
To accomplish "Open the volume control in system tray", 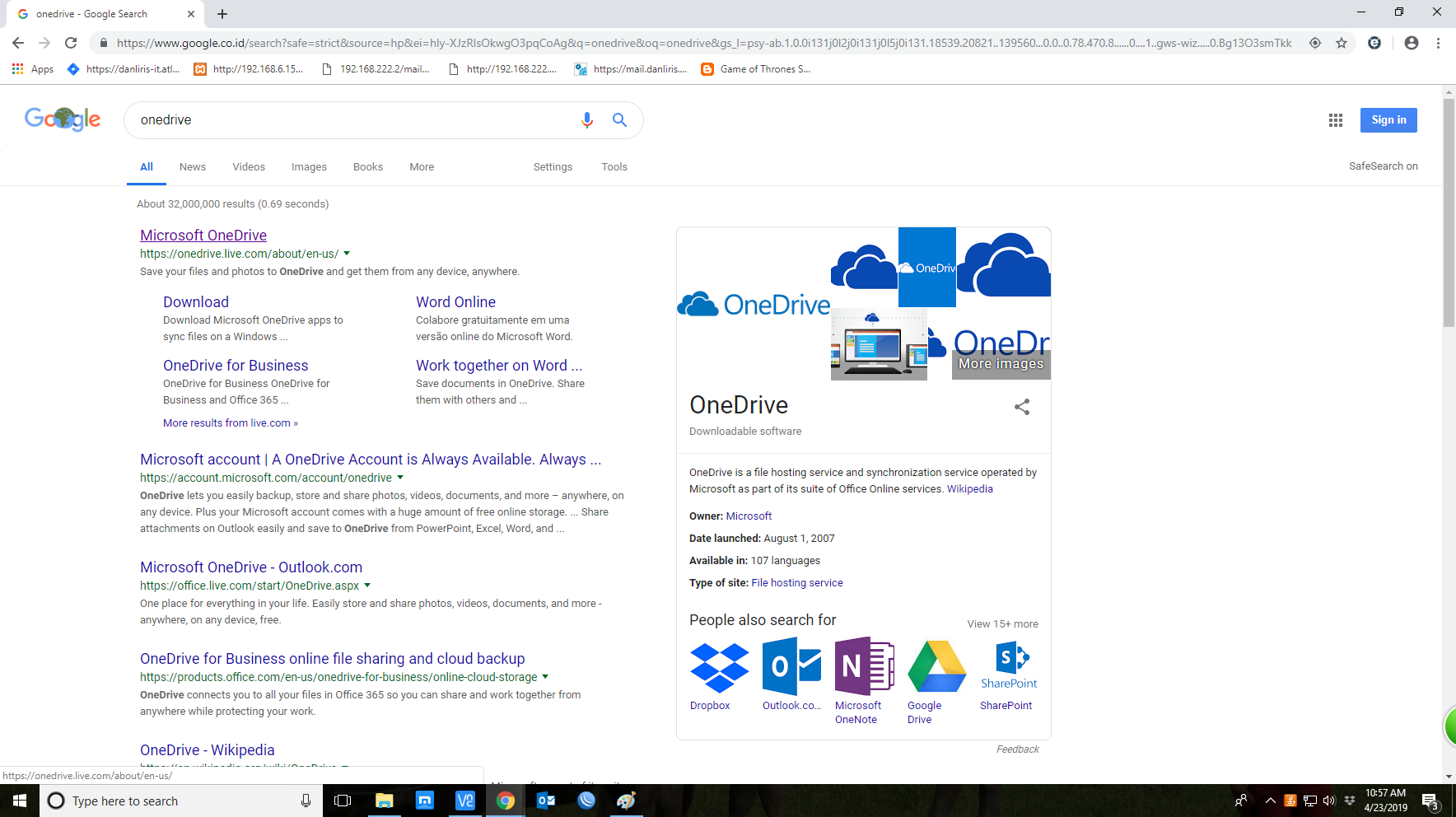I will (x=1329, y=800).
